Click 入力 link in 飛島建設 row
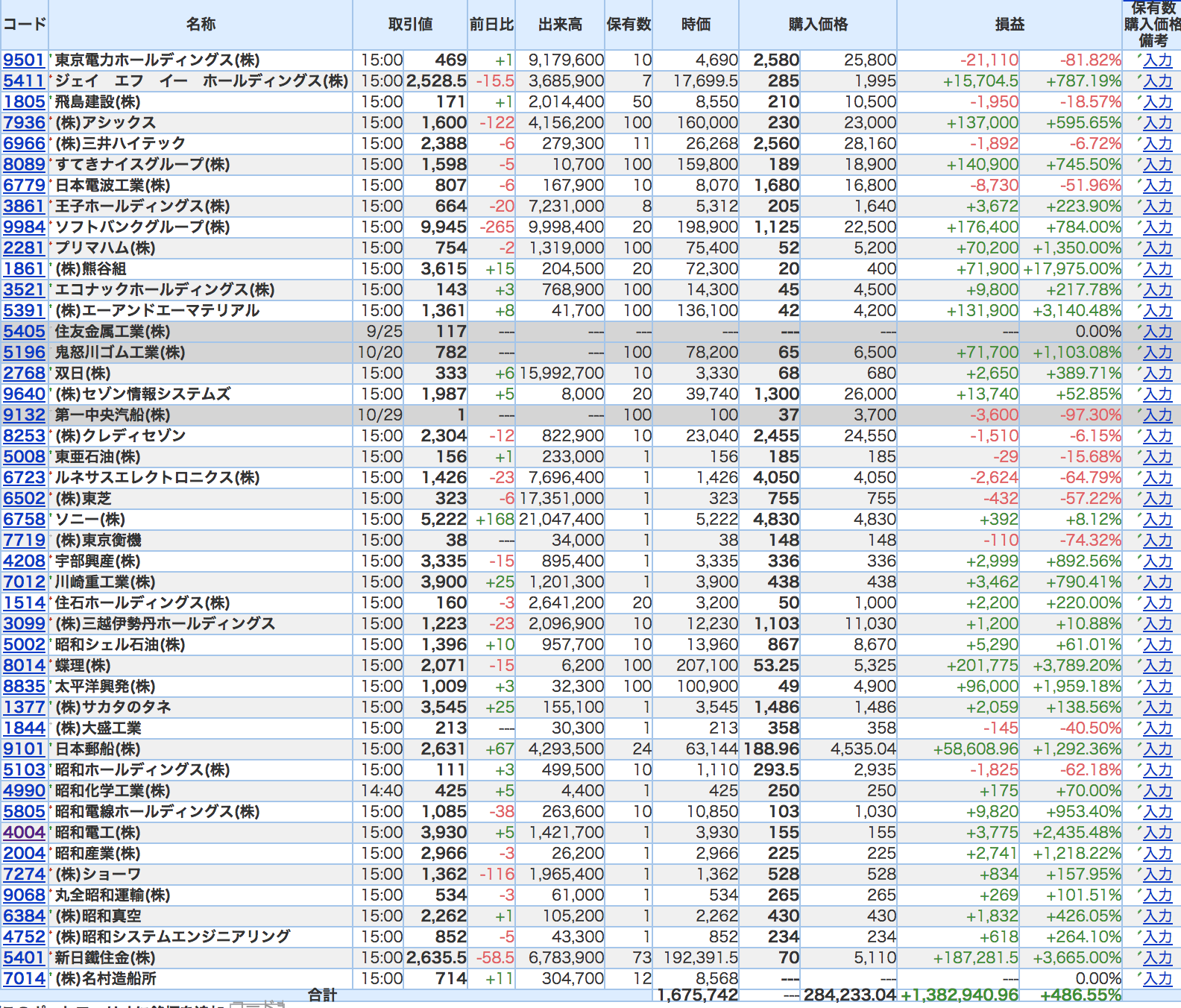 pos(1158,102)
